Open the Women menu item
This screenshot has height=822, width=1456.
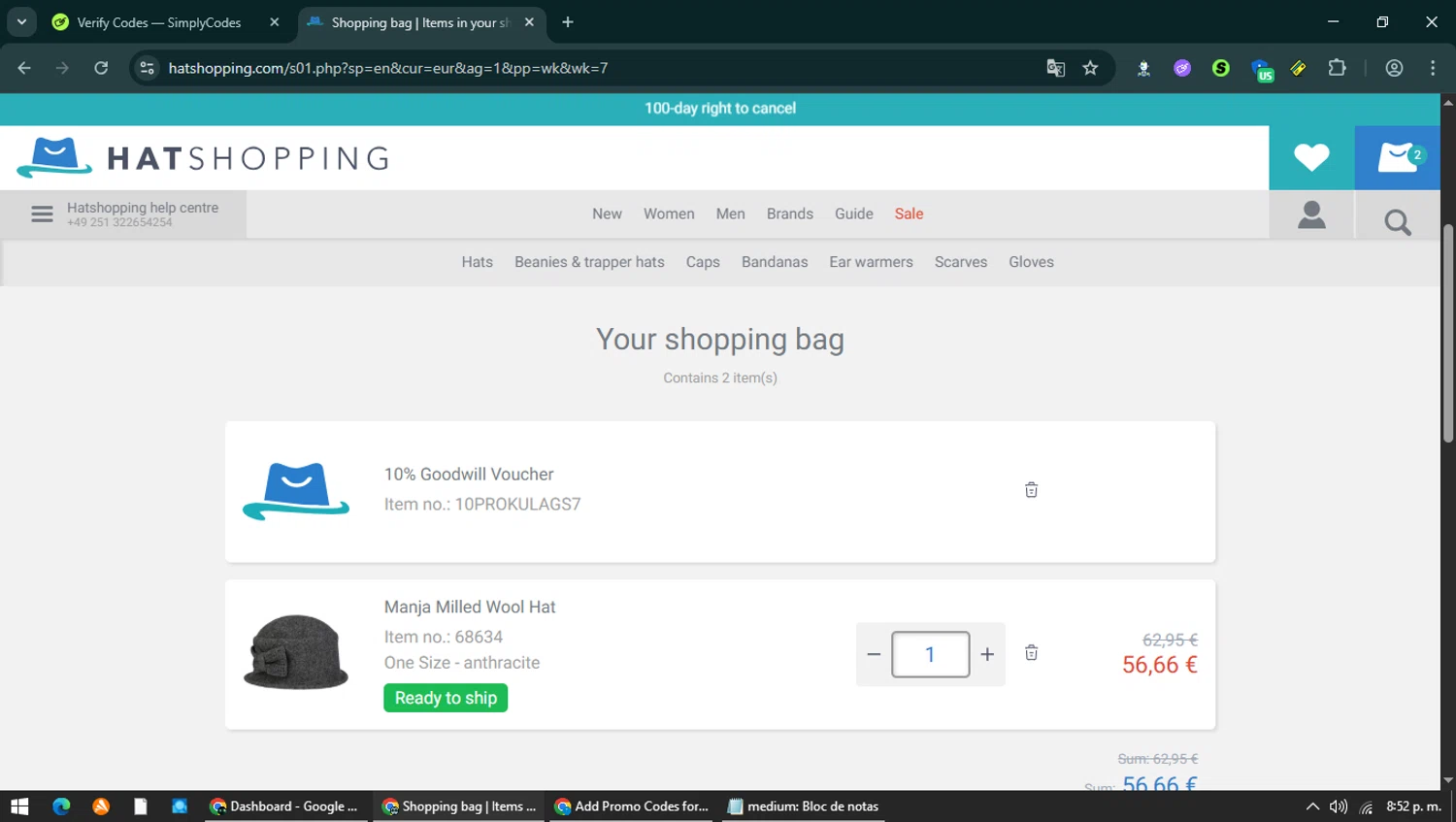pyautogui.click(x=669, y=214)
